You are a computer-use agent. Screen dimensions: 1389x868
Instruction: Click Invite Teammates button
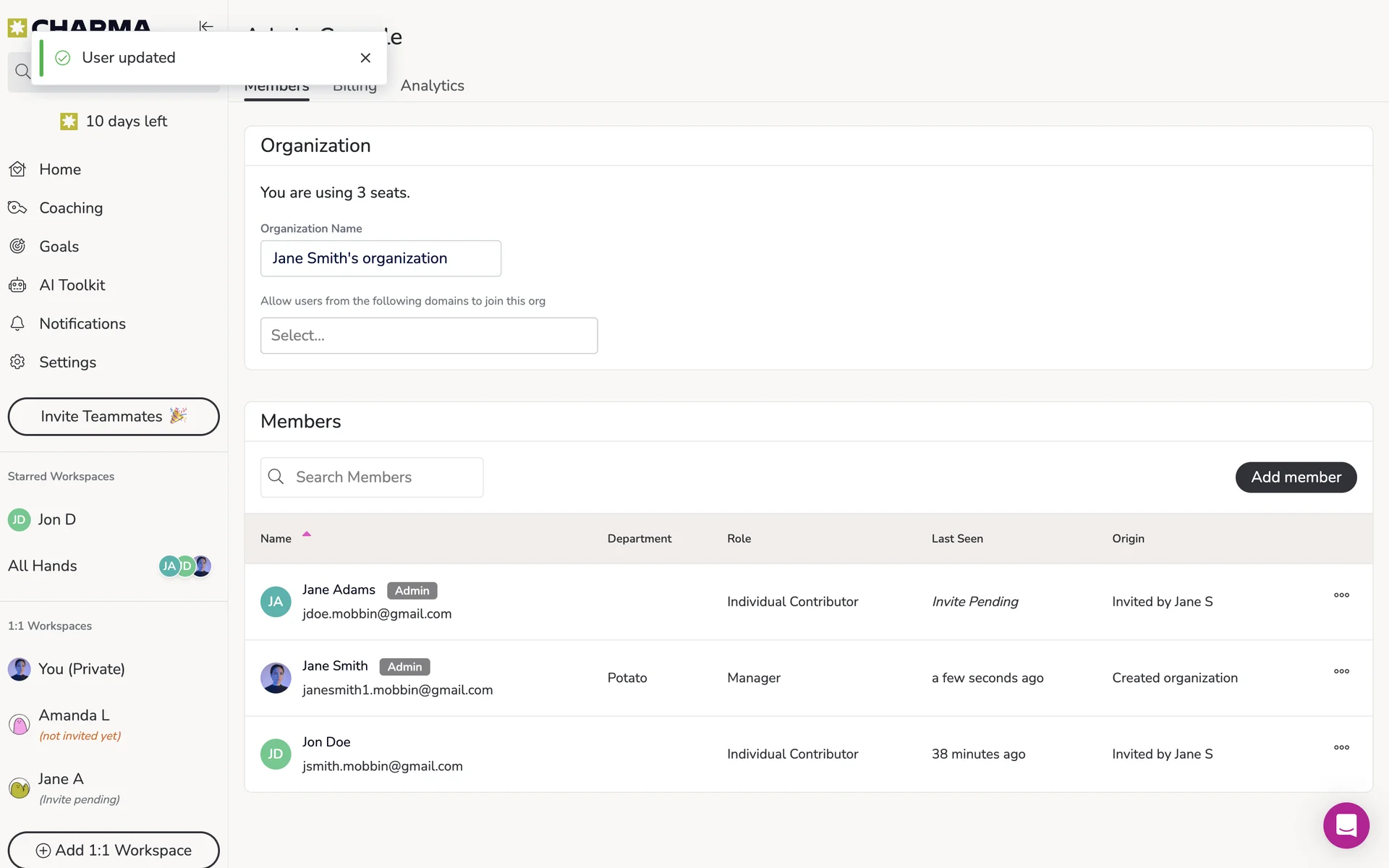click(x=114, y=417)
